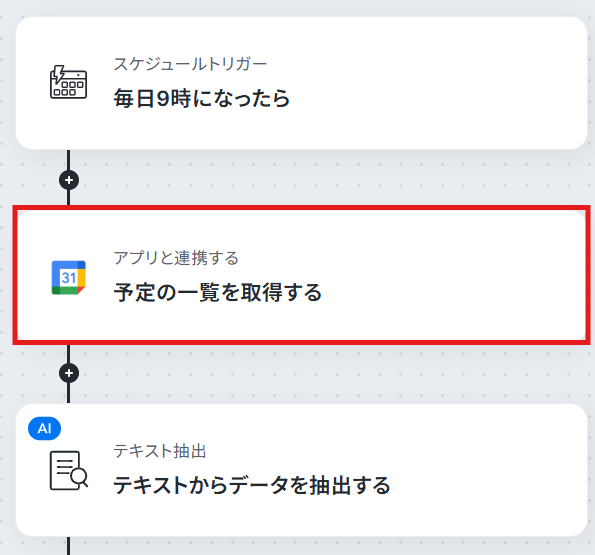This screenshot has height=555, width=595.
Task: Add step via plus below schedule trigger
Action: coord(69,180)
